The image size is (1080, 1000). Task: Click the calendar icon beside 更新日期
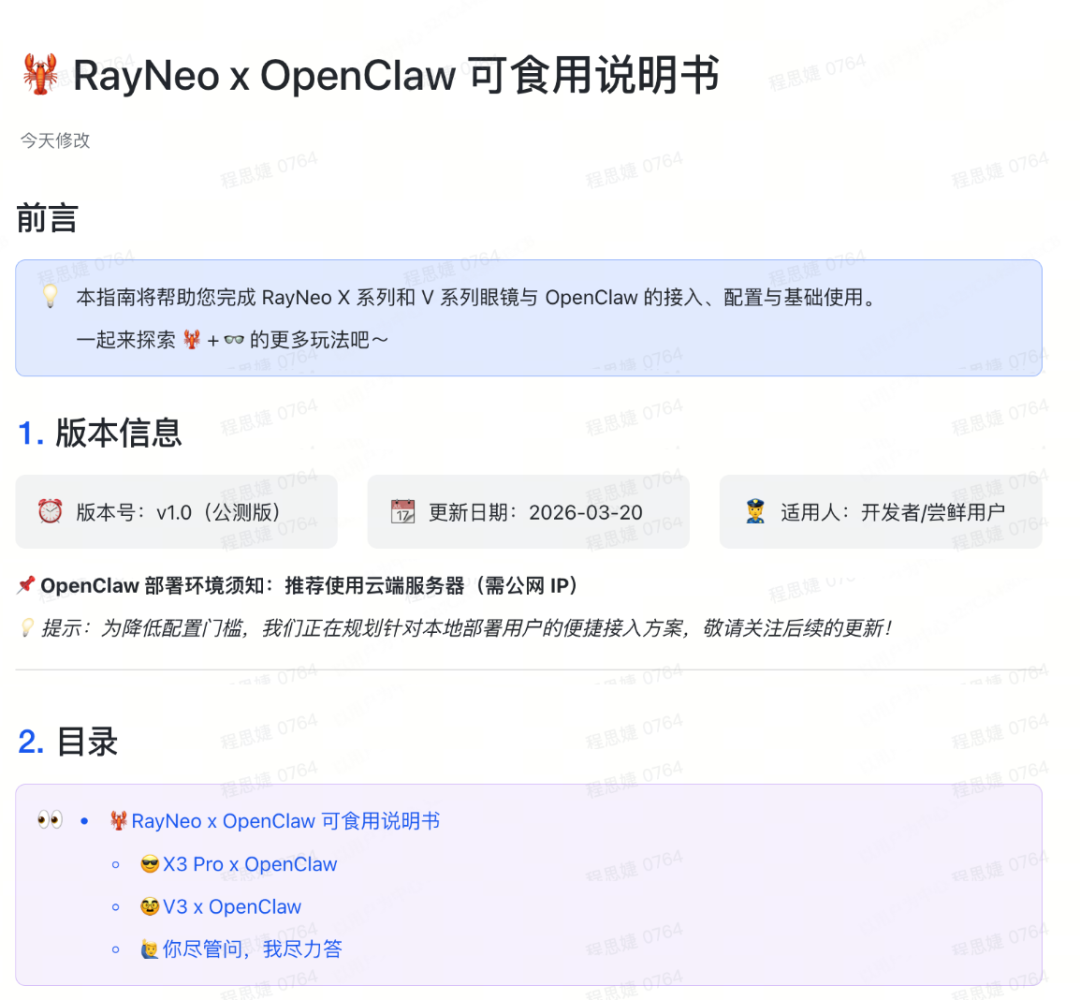(x=402, y=512)
